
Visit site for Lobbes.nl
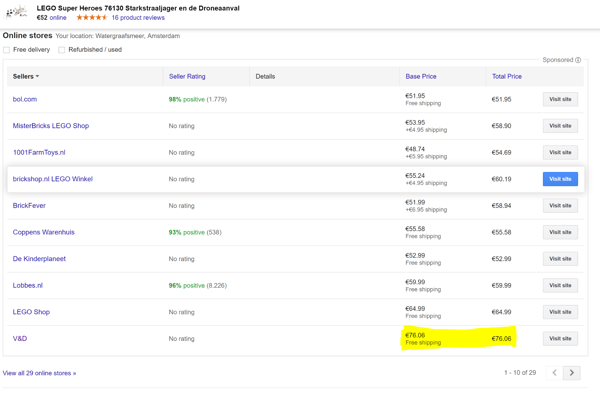click(x=560, y=285)
